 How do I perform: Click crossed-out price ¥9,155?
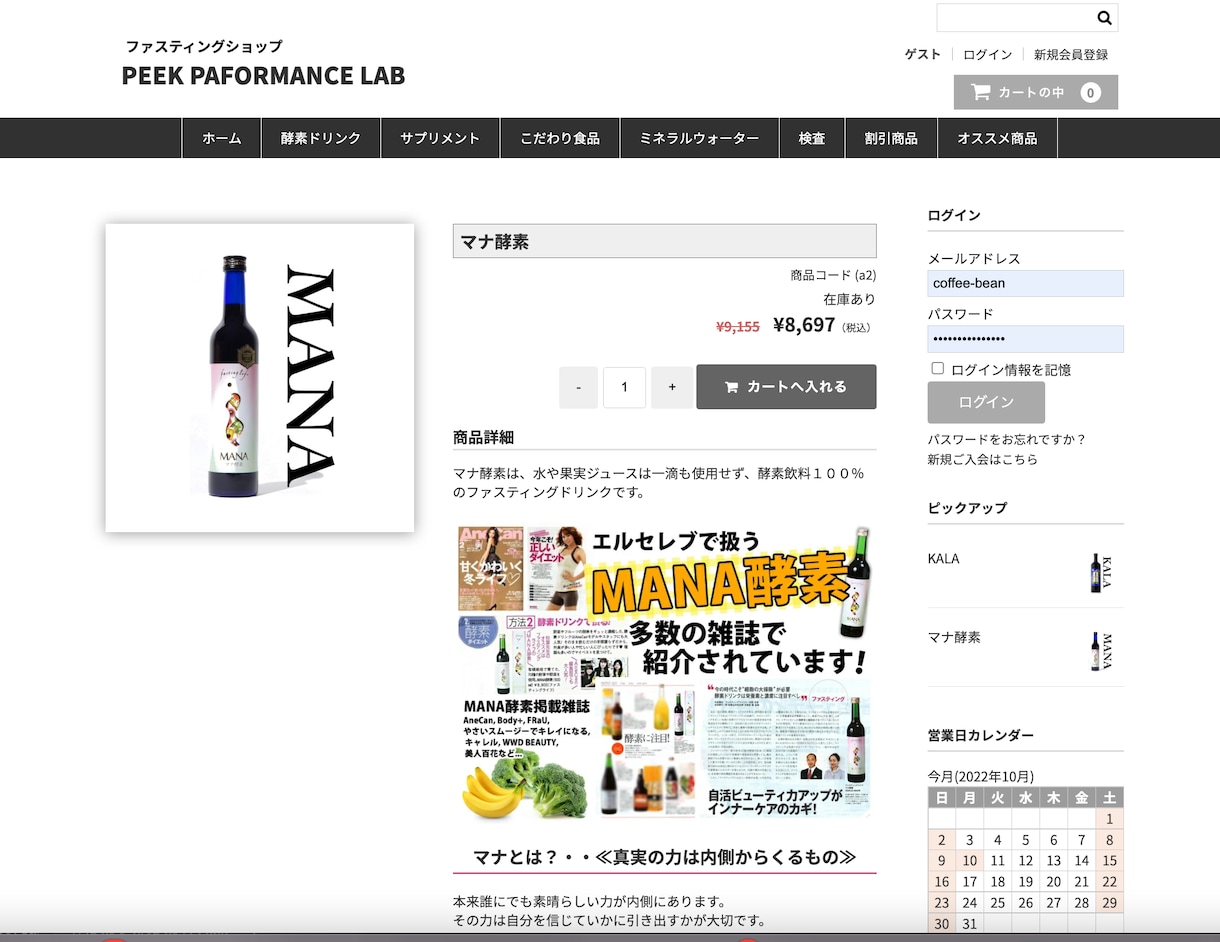738,326
